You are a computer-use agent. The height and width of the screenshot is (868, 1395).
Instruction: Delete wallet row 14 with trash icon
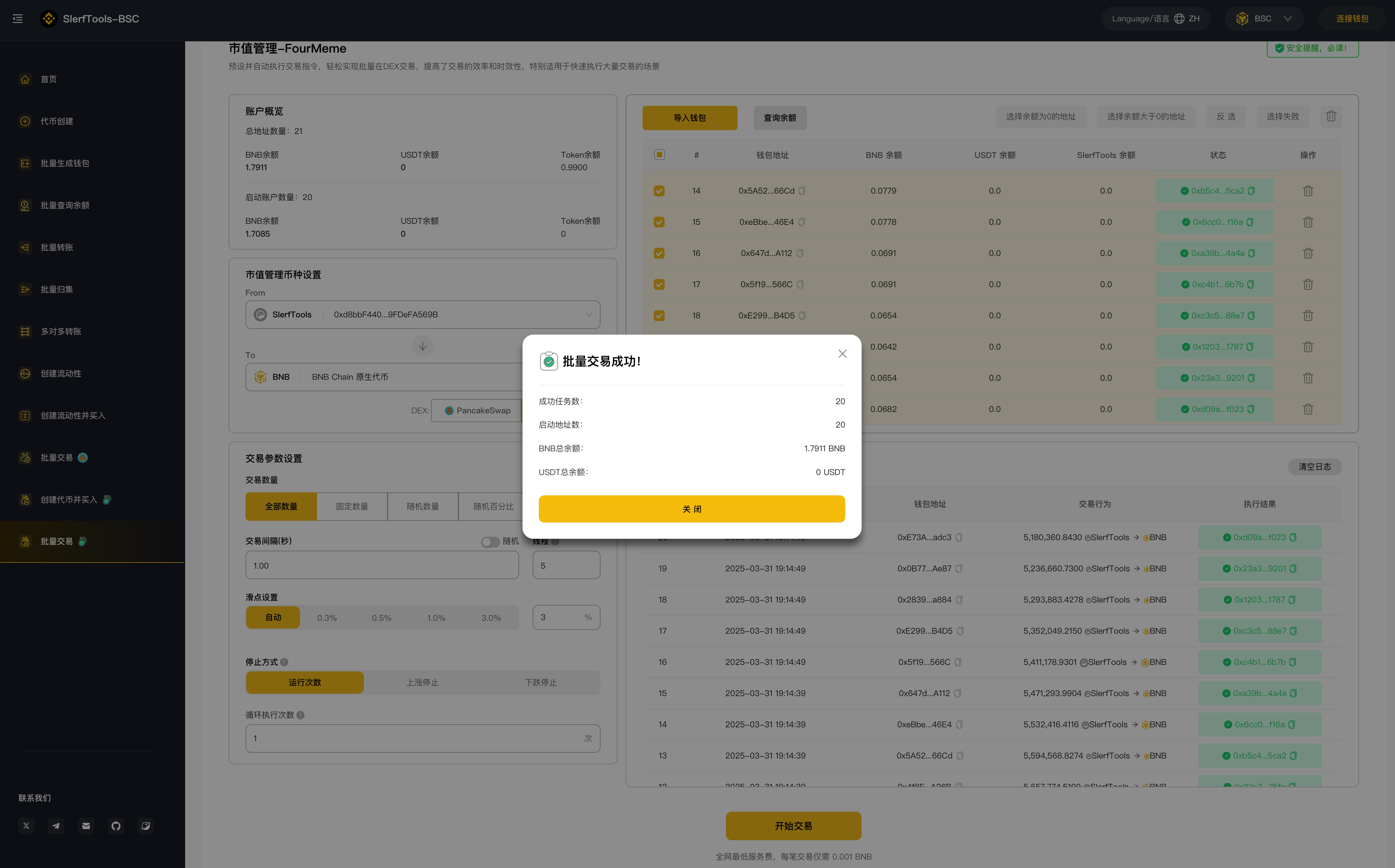(x=1308, y=191)
